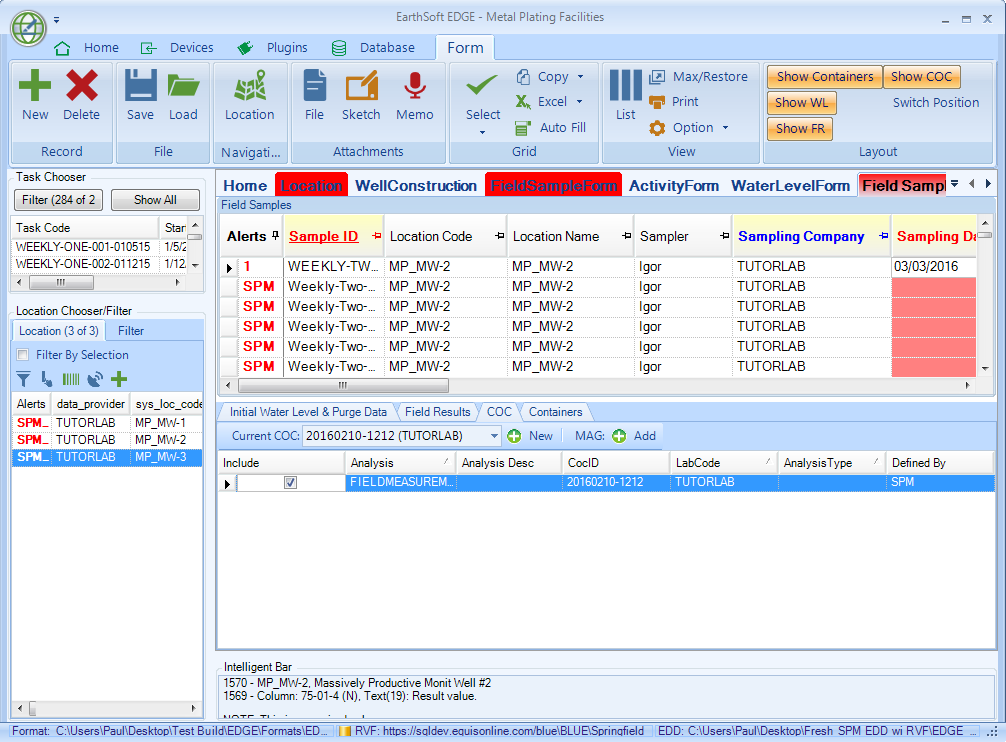1006x742 pixels.
Task: Click the Save floppy disk icon
Action: [140, 87]
